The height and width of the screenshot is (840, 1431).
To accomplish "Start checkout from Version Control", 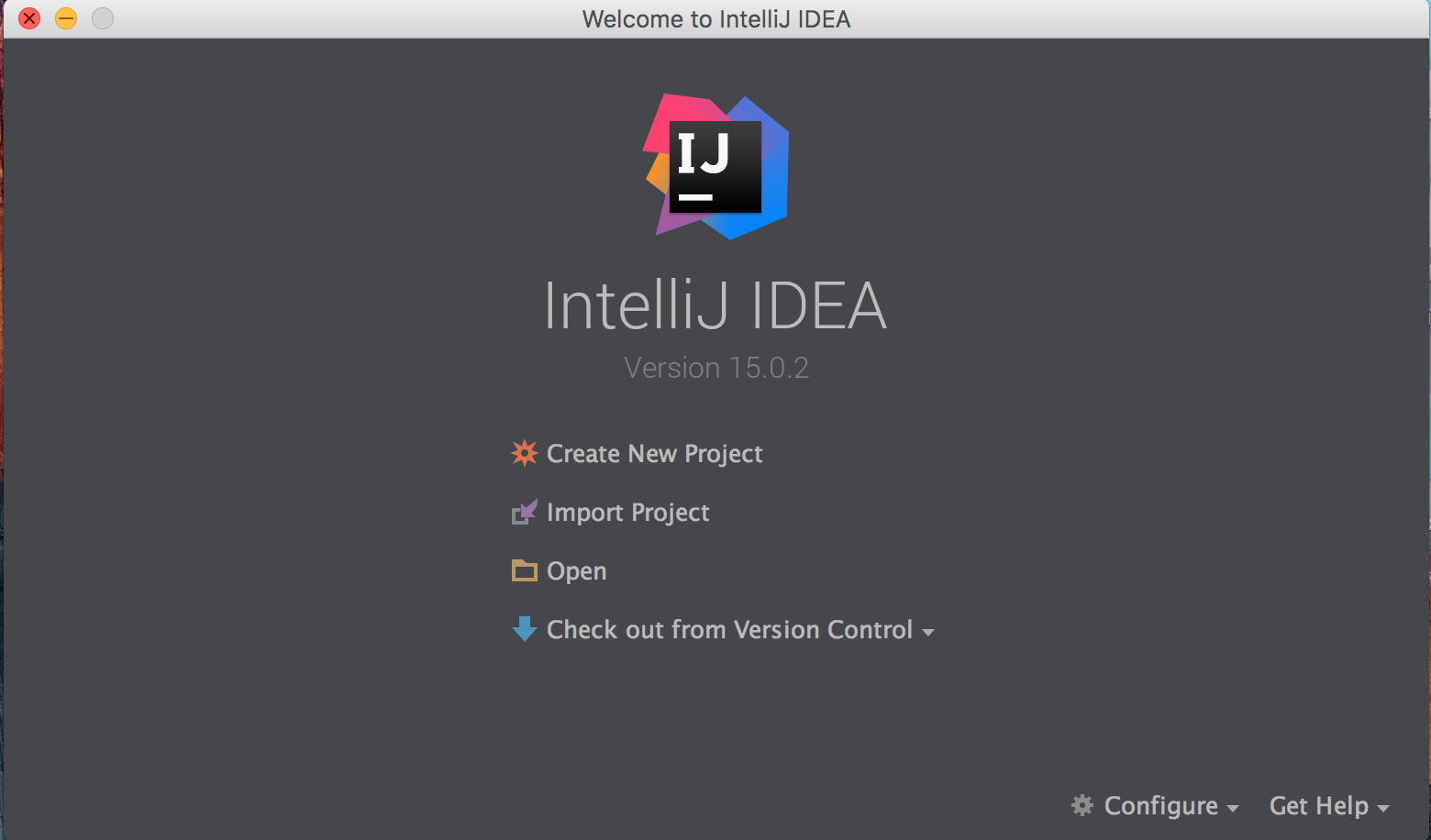I will pyautogui.click(x=729, y=629).
